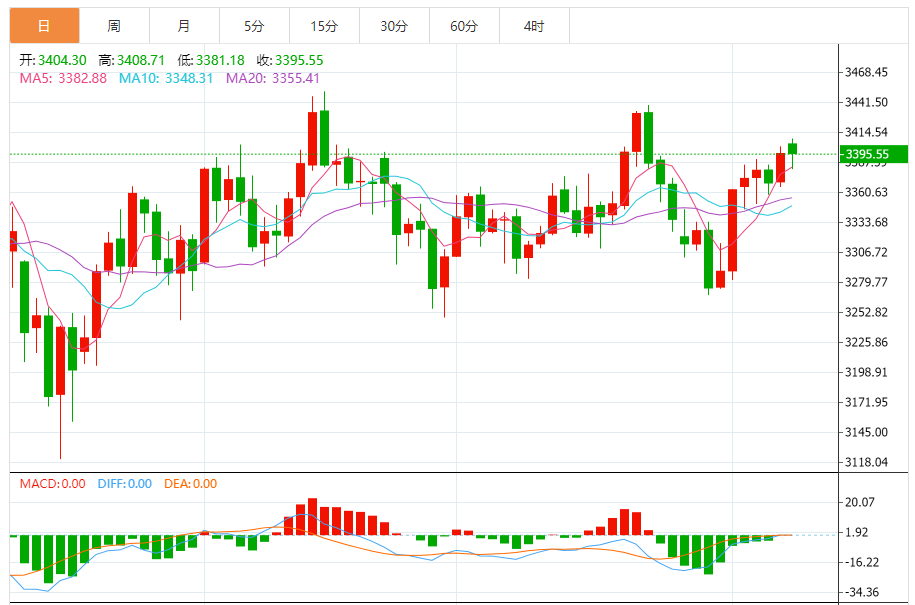Click the -34.36 MACD axis label
The height and width of the screenshot is (605, 915).
click(862, 592)
